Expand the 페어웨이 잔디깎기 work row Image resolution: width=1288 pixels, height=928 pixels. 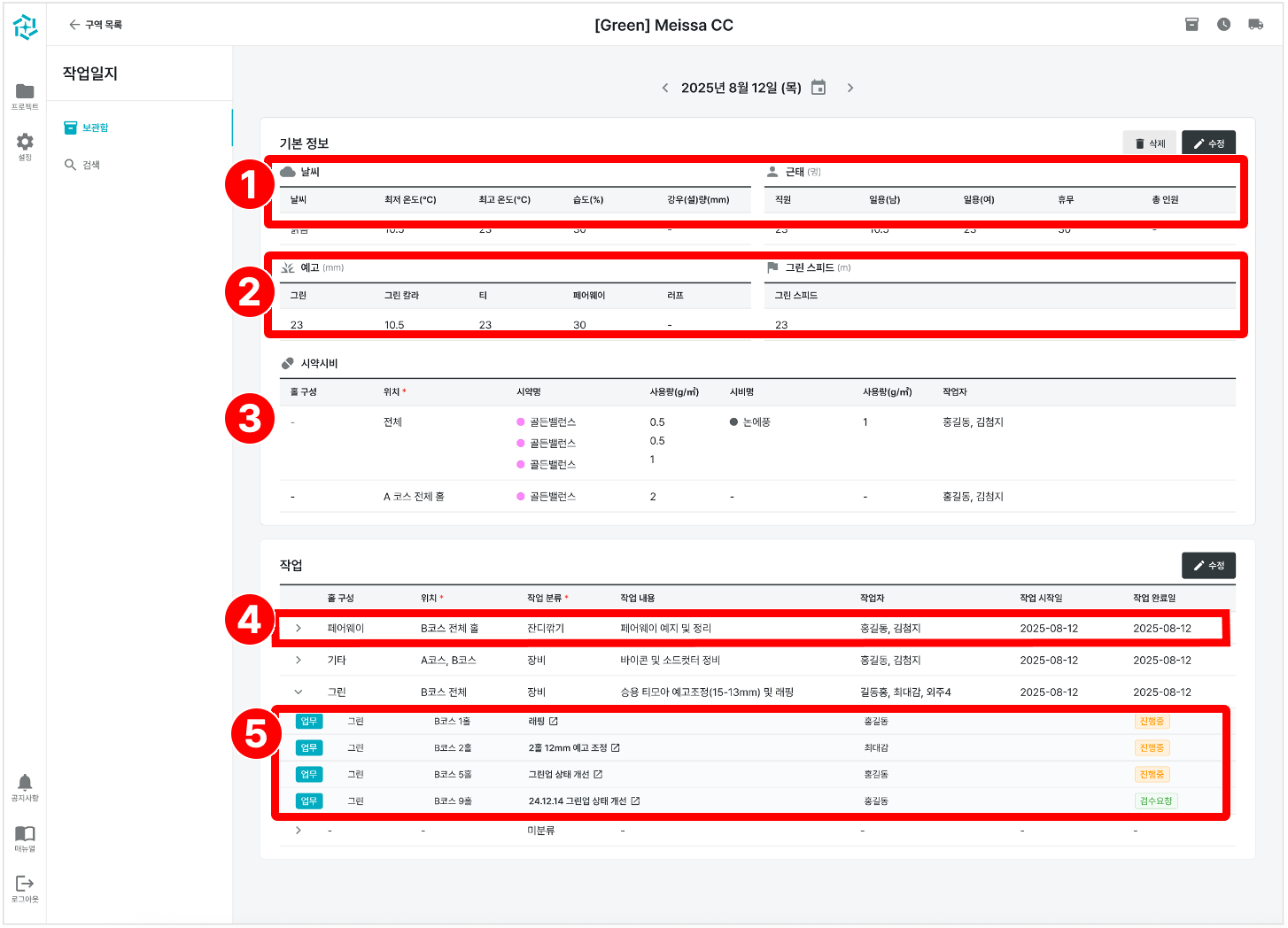299,629
